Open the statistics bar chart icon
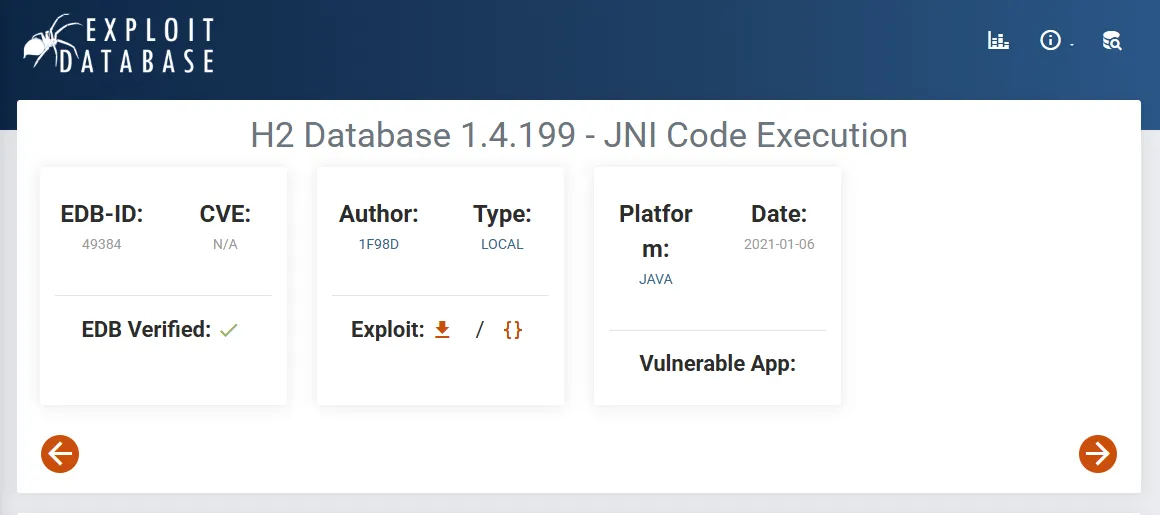Screen dimensions: 1160x515 999,41
